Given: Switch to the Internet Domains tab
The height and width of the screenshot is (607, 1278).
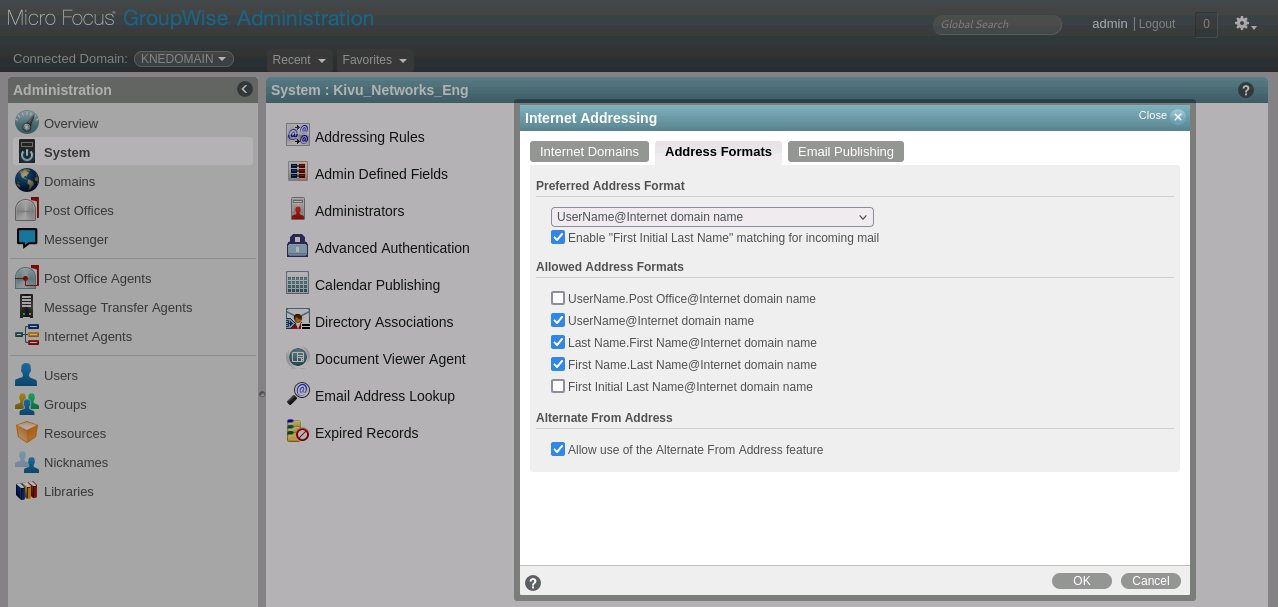Looking at the screenshot, I should [x=589, y=152].
